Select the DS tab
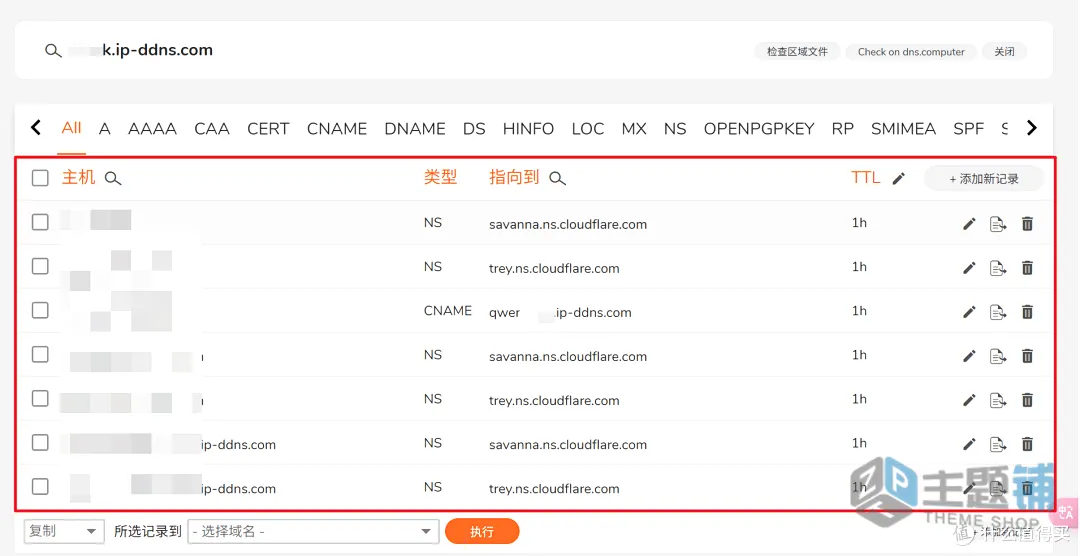1080x556 pixels. click(474, 129)
